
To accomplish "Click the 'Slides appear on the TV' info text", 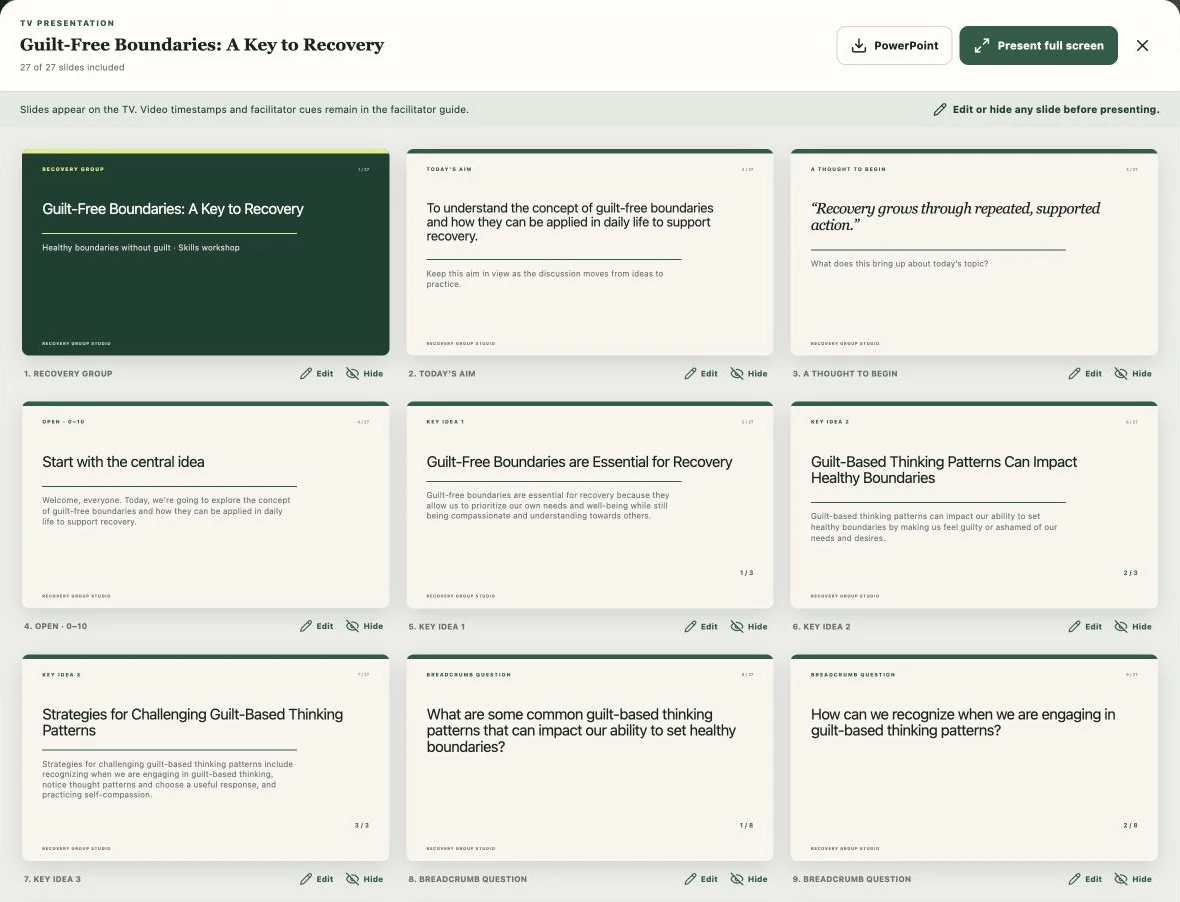I will [244, 109].
